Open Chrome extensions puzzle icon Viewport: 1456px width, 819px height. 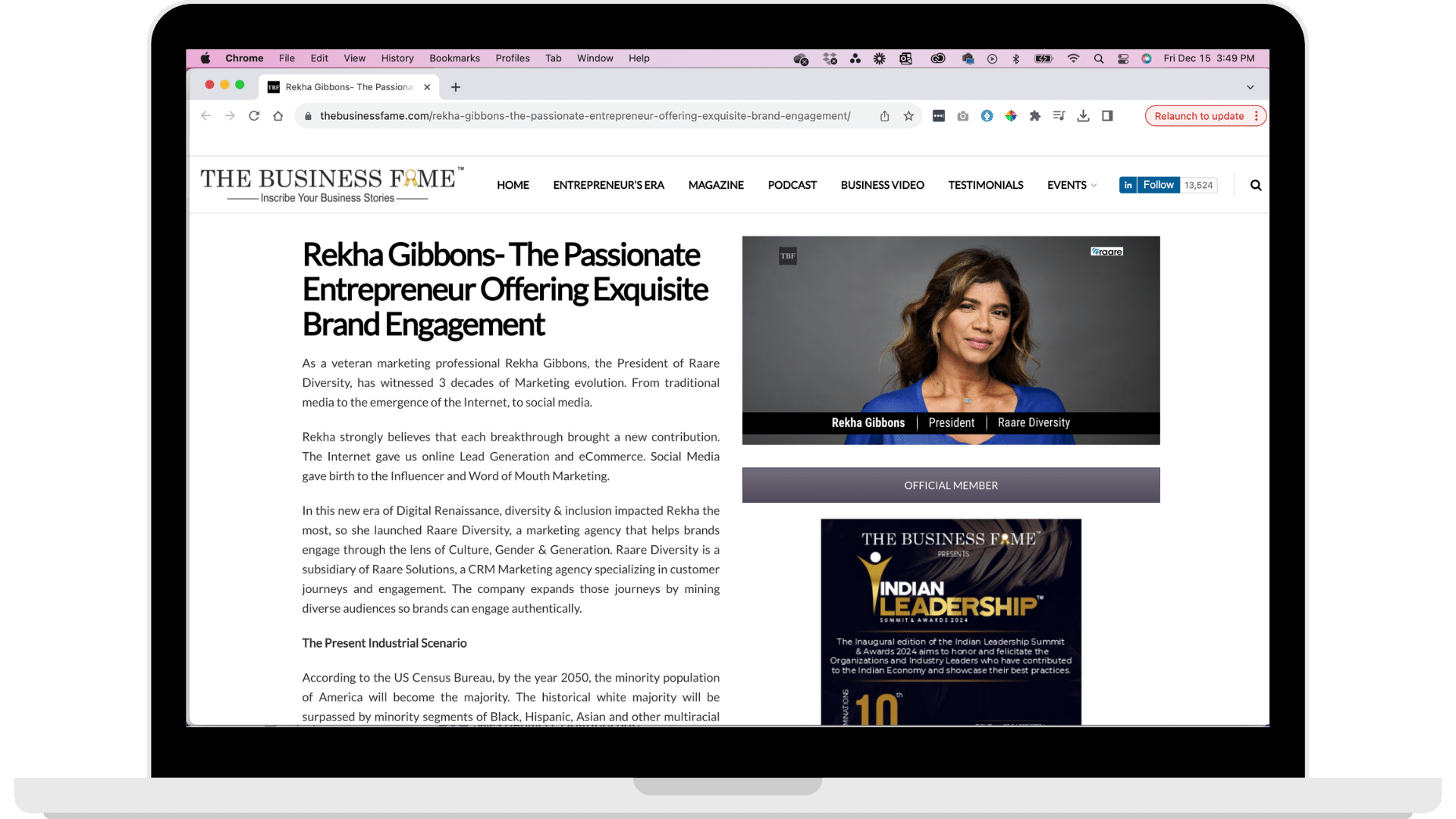coord(1035,116)
